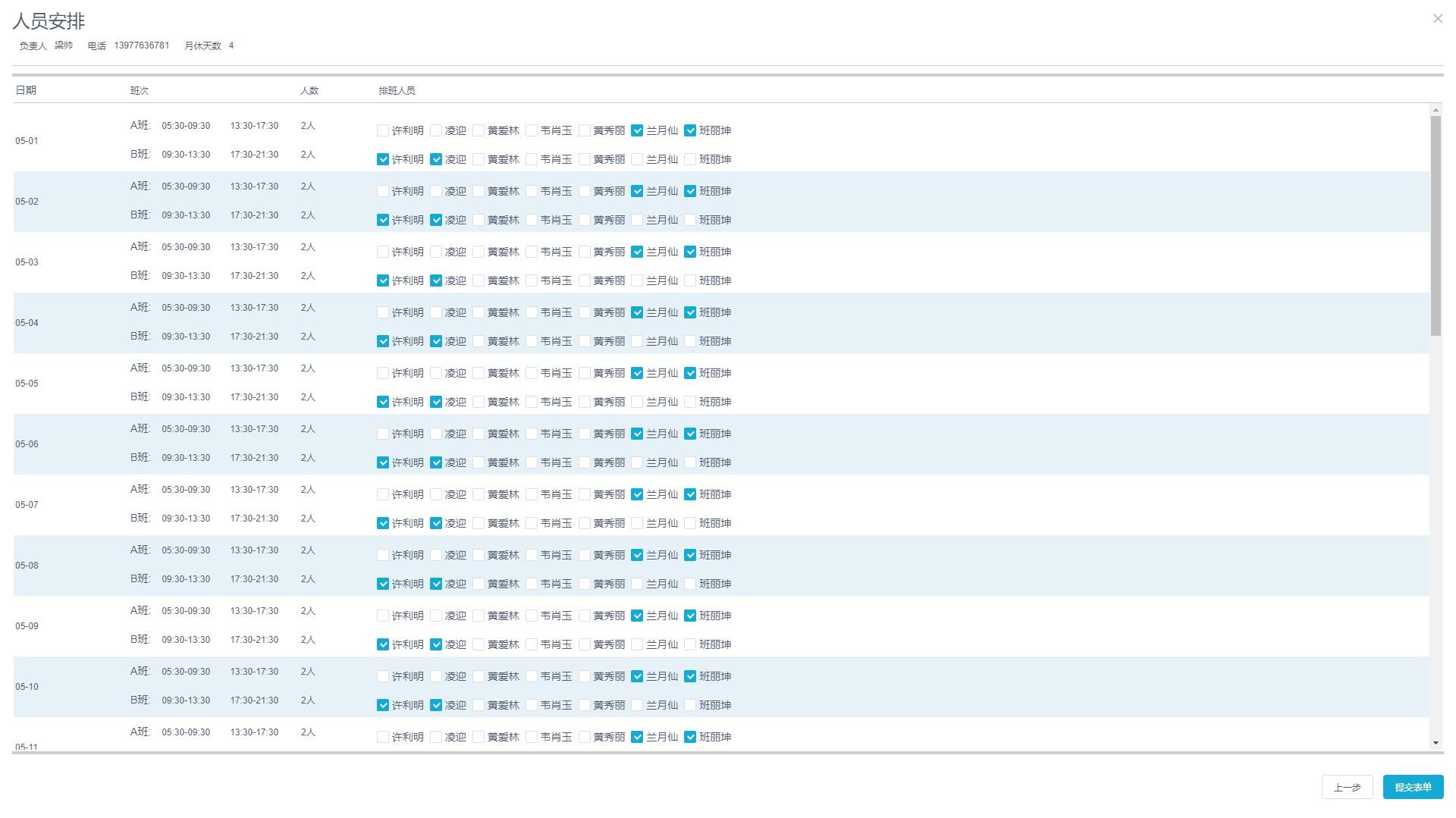Uncheck 兰月仙 for 05-01 A班
Viewport: 1456px width, 818px height.
pos(637,130)
